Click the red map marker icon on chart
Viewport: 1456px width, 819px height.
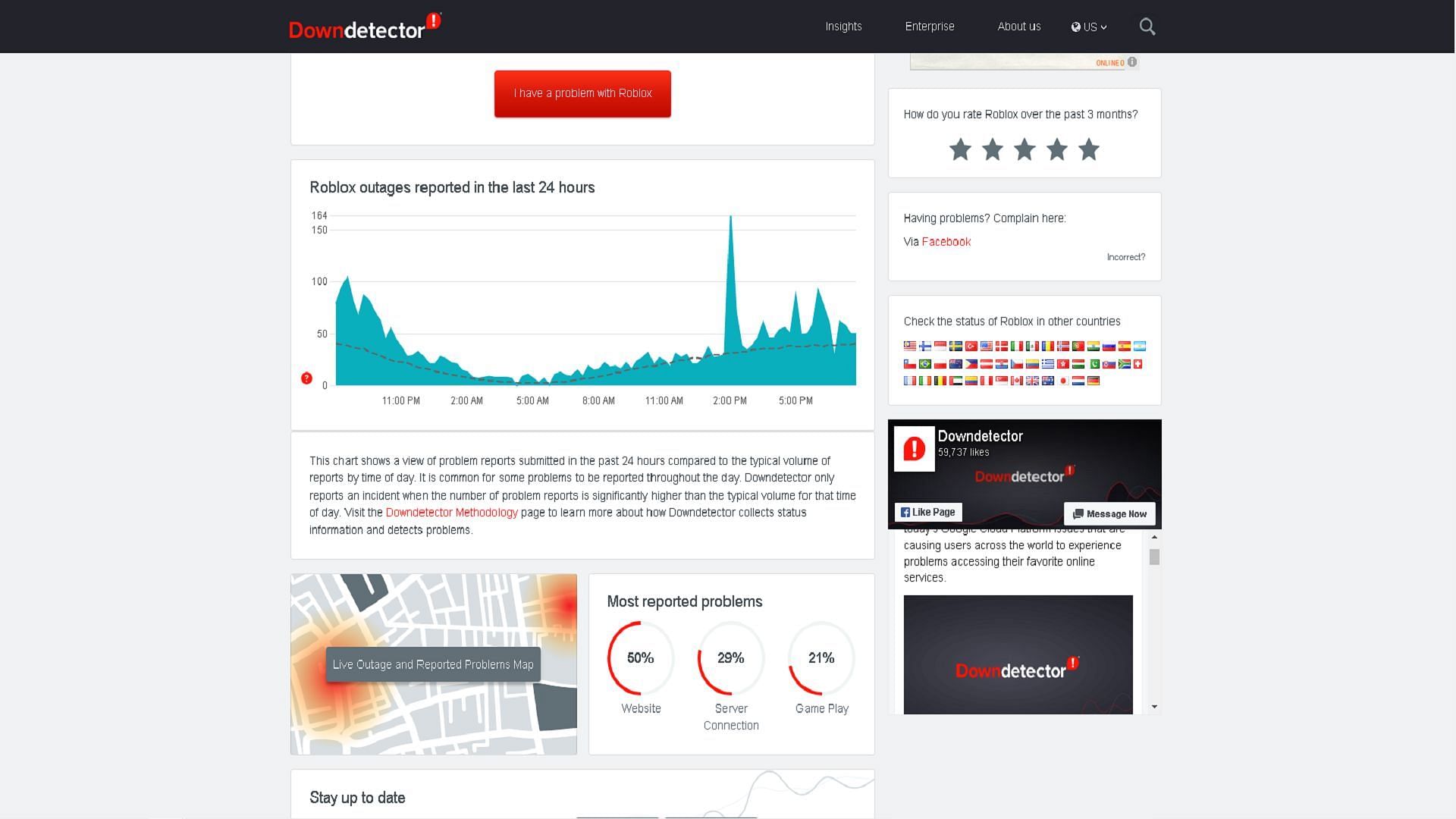click(307, 377)
